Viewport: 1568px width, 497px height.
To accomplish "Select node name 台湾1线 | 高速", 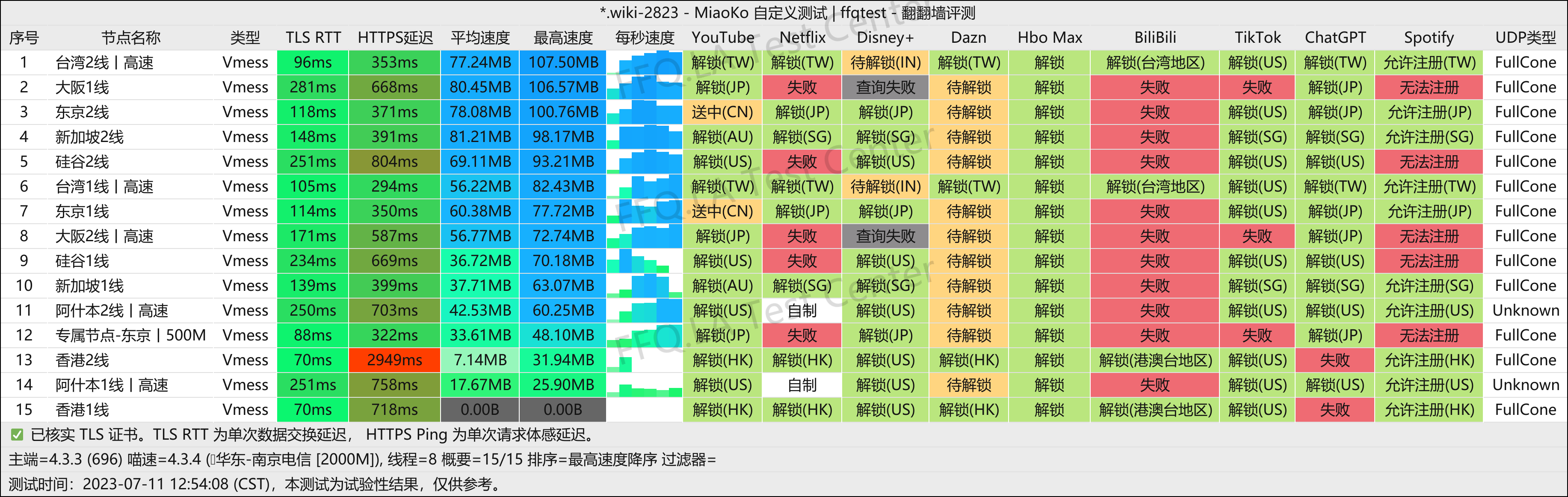I will (x=104, y=187).
